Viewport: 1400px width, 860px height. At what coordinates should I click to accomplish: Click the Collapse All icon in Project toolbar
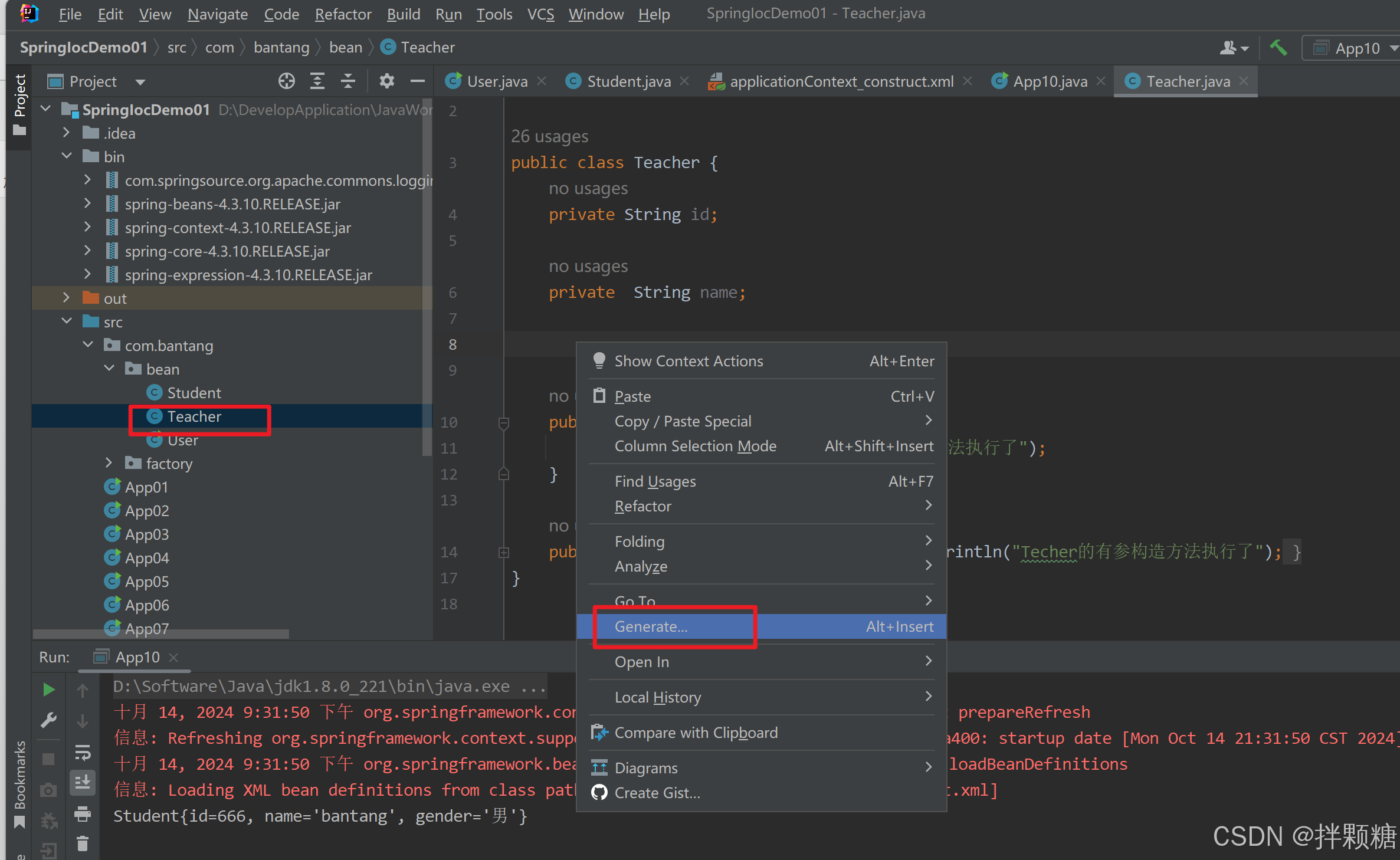point(348,81)
